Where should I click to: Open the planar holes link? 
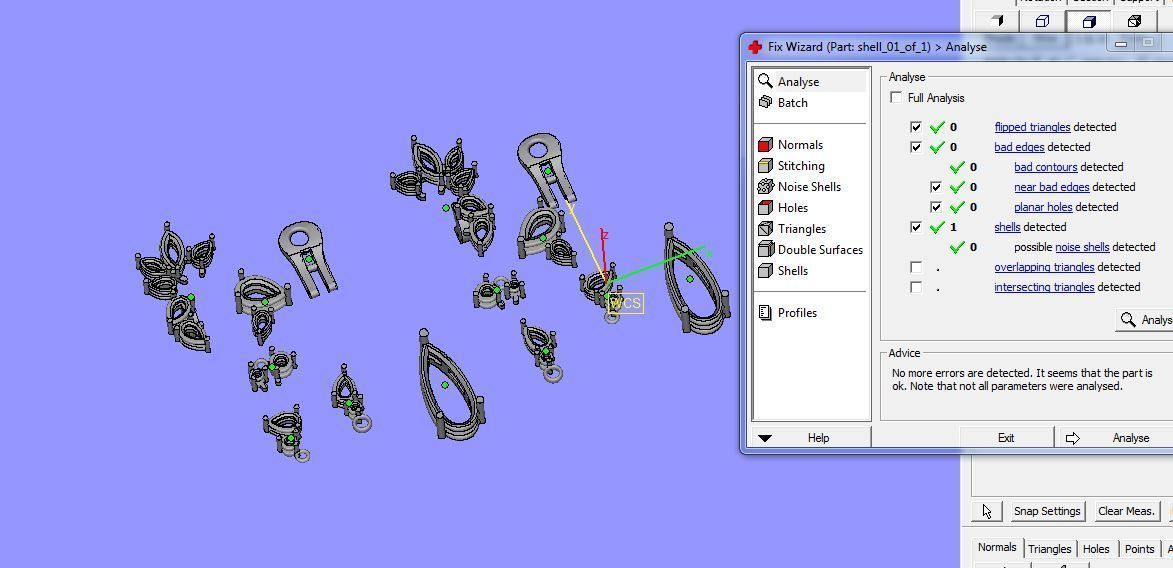(1044, 207)
